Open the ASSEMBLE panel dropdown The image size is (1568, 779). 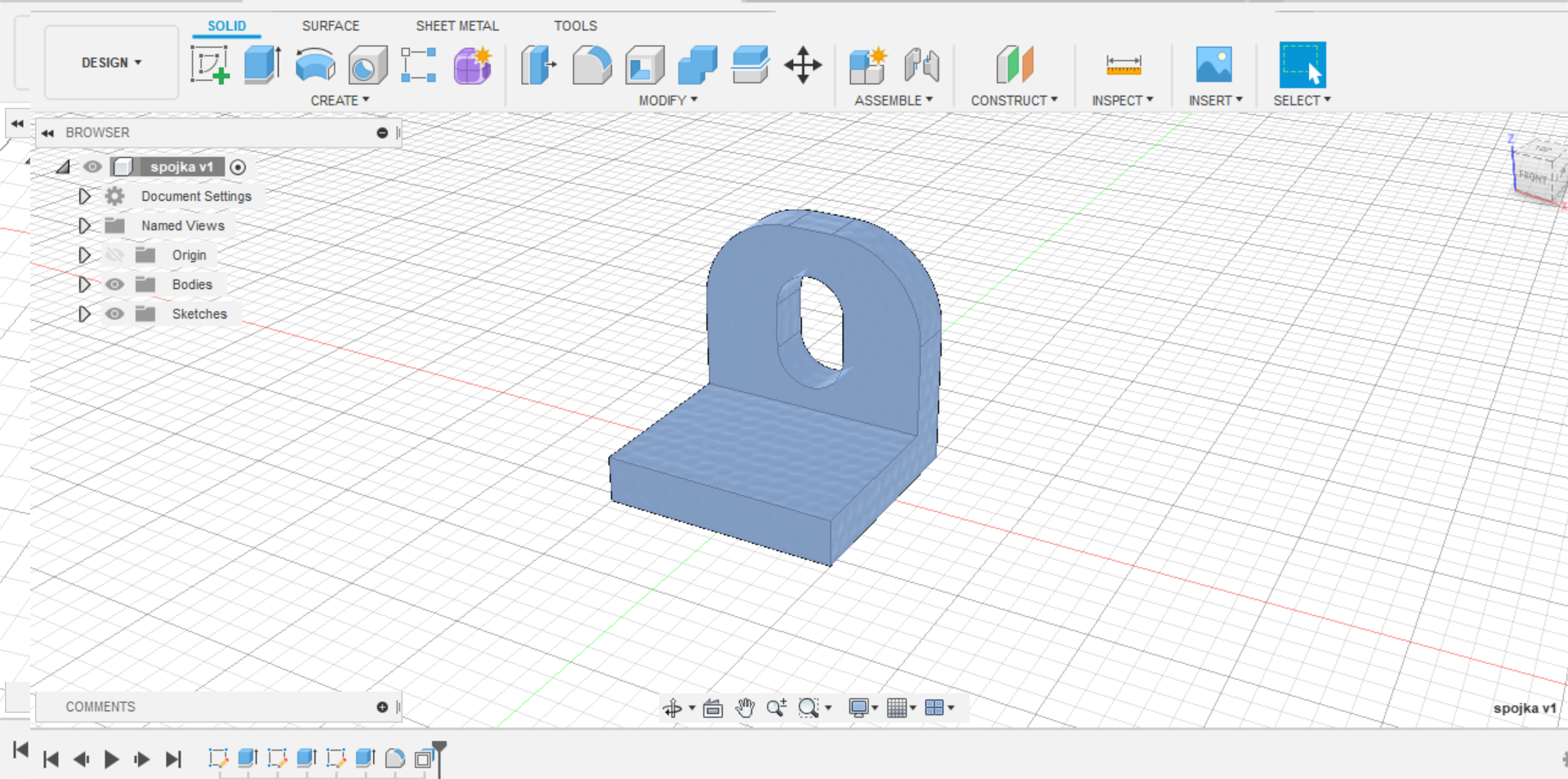pyautogui.click(x=893, y=100)
